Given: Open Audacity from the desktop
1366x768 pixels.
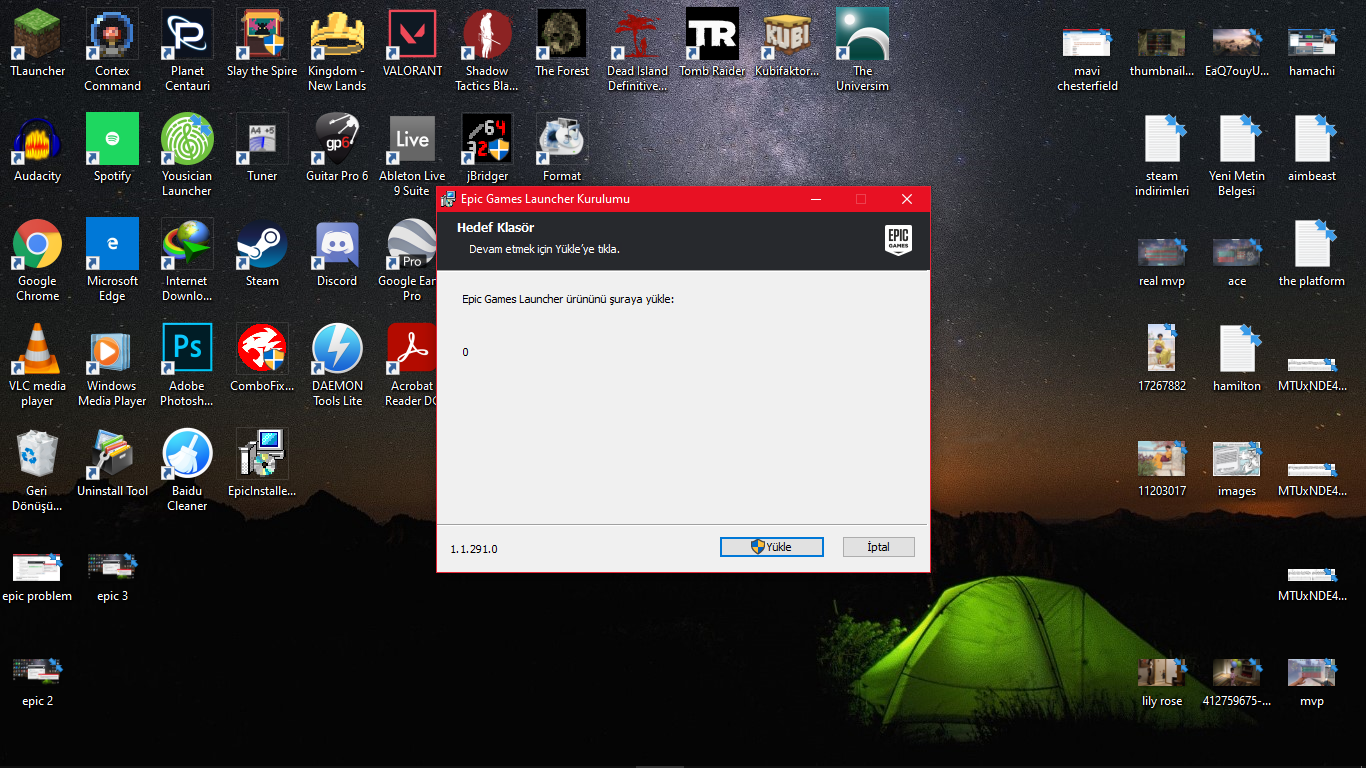Looking at the screenshot, I should 37,148.
